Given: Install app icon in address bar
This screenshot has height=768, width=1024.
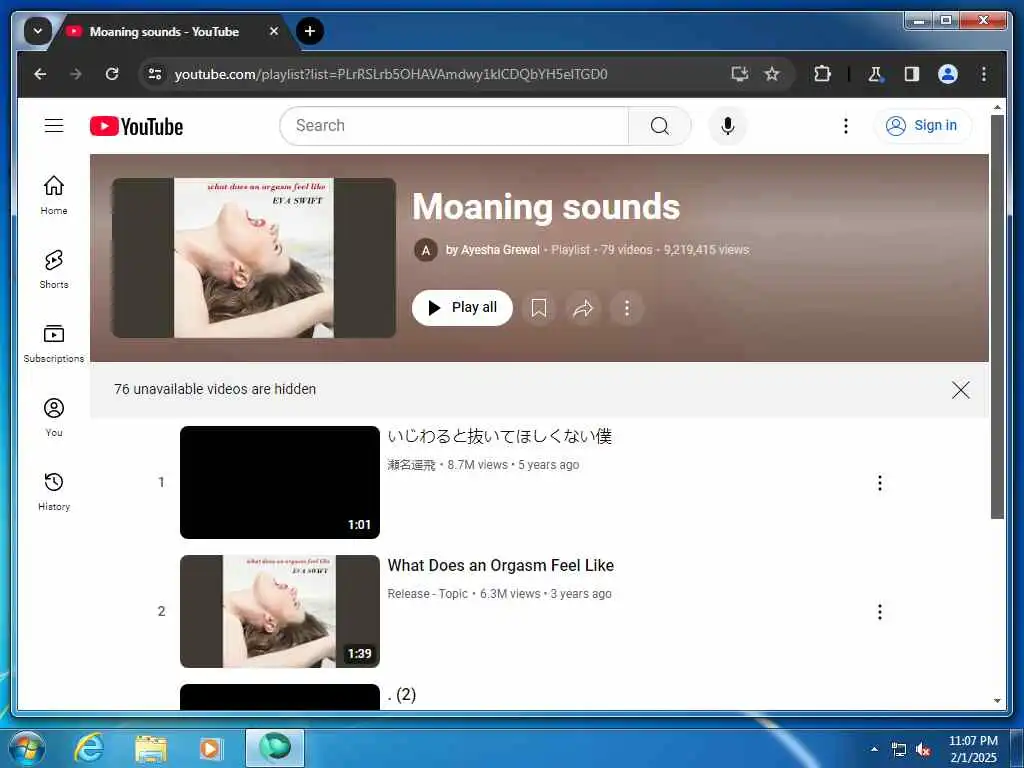Looking at the screenshot, I should [x=739, y=74].
